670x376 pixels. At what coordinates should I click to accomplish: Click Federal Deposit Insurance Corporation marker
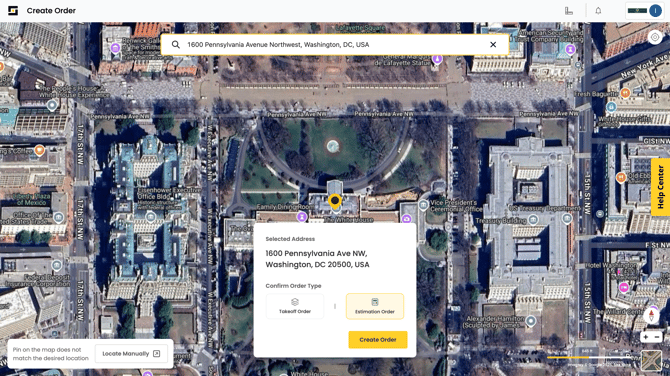[x=56, y=265]
